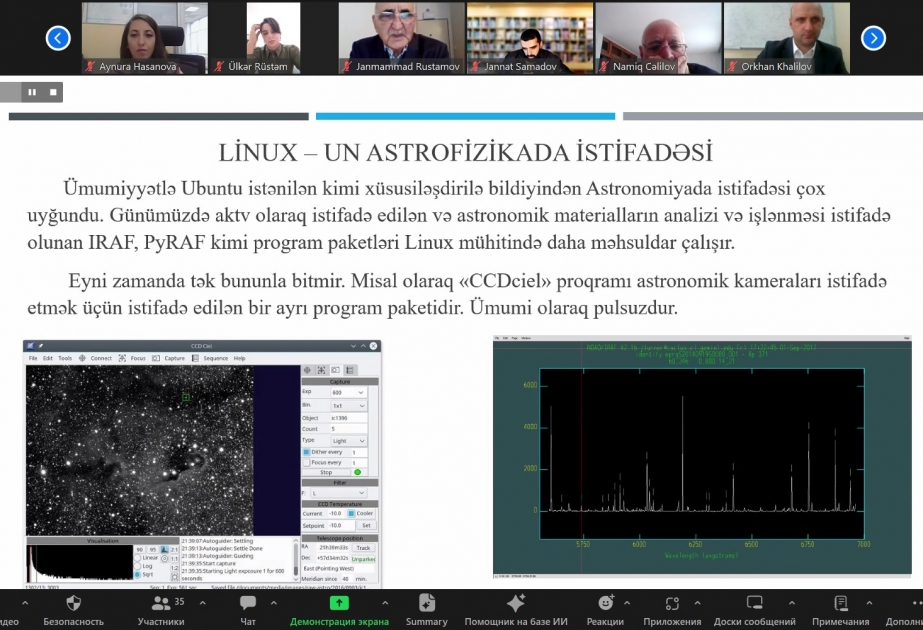Click the Stop capture button
The width and height of the screenshot is (923, 630).
(x=326, y=472)
